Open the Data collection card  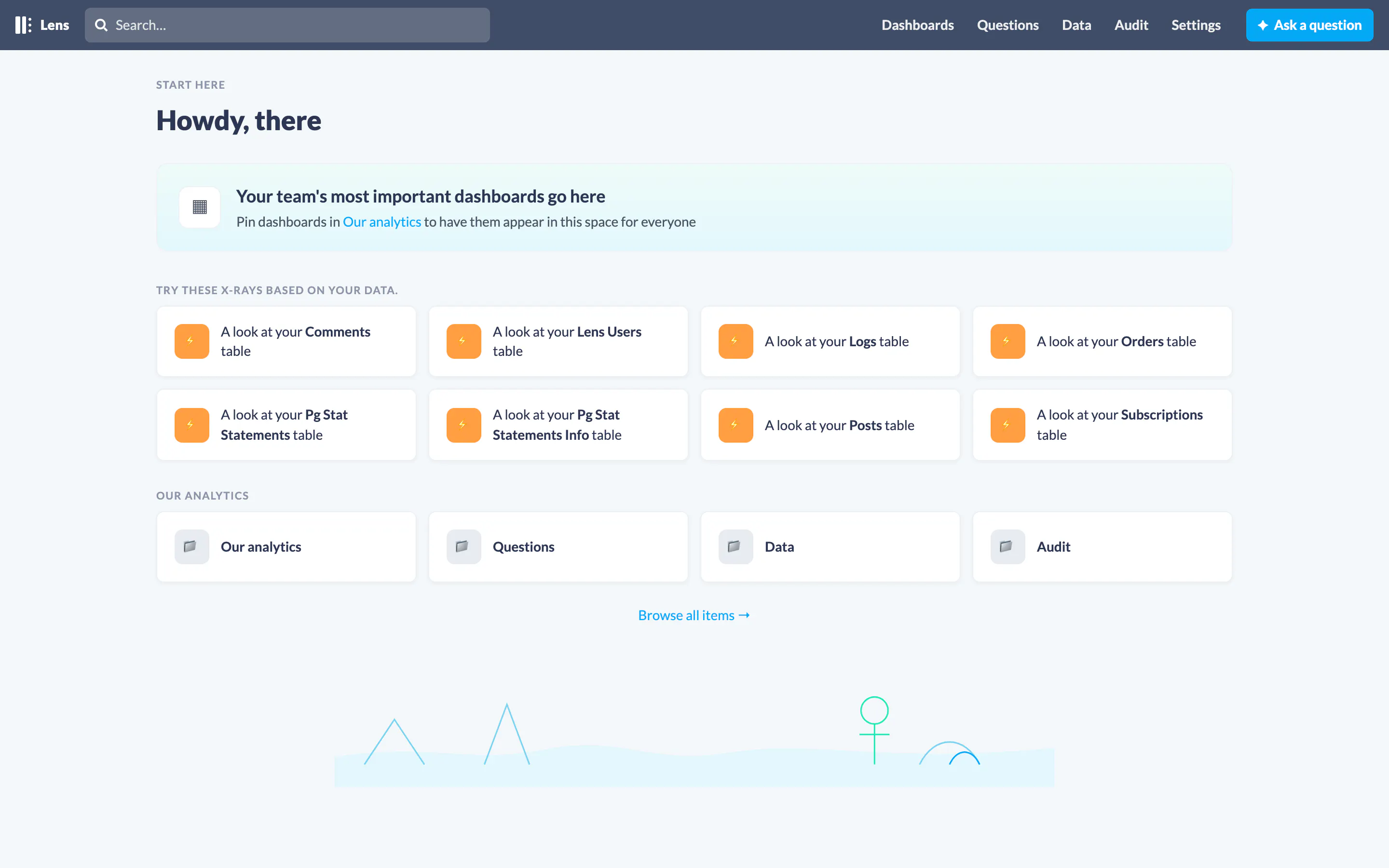pos(830,546)
